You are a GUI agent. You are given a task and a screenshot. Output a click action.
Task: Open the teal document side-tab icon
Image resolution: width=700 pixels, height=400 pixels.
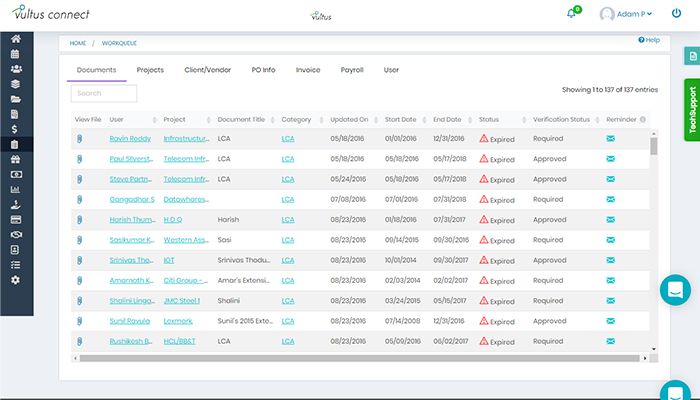690,56
